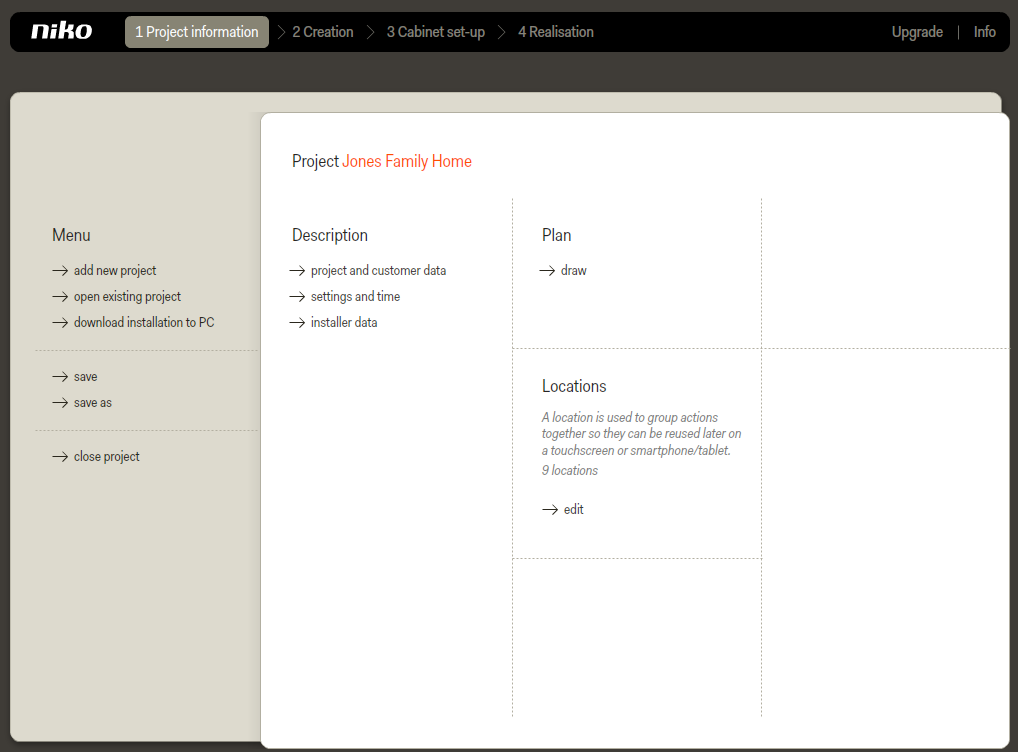1018x752 pixels.
Task: Click the Locations heading
Action: pyautogui.click(x=574, y=386)
